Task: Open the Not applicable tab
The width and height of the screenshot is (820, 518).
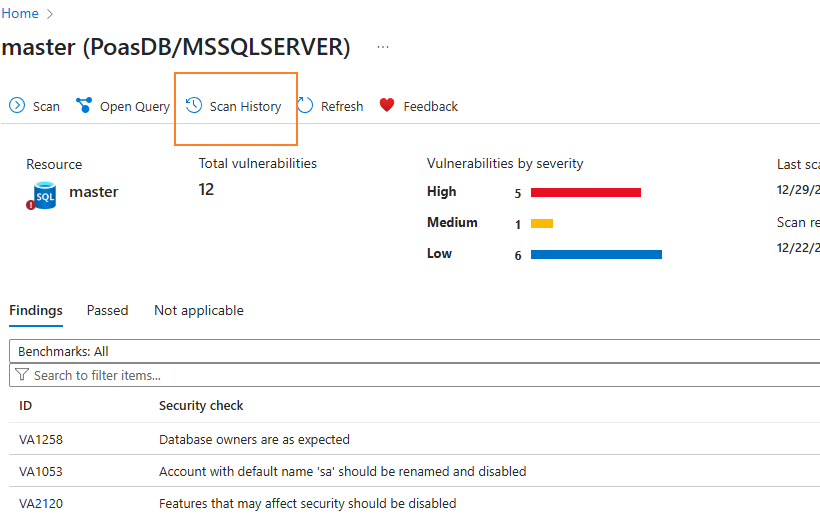Action: [199, 310]
